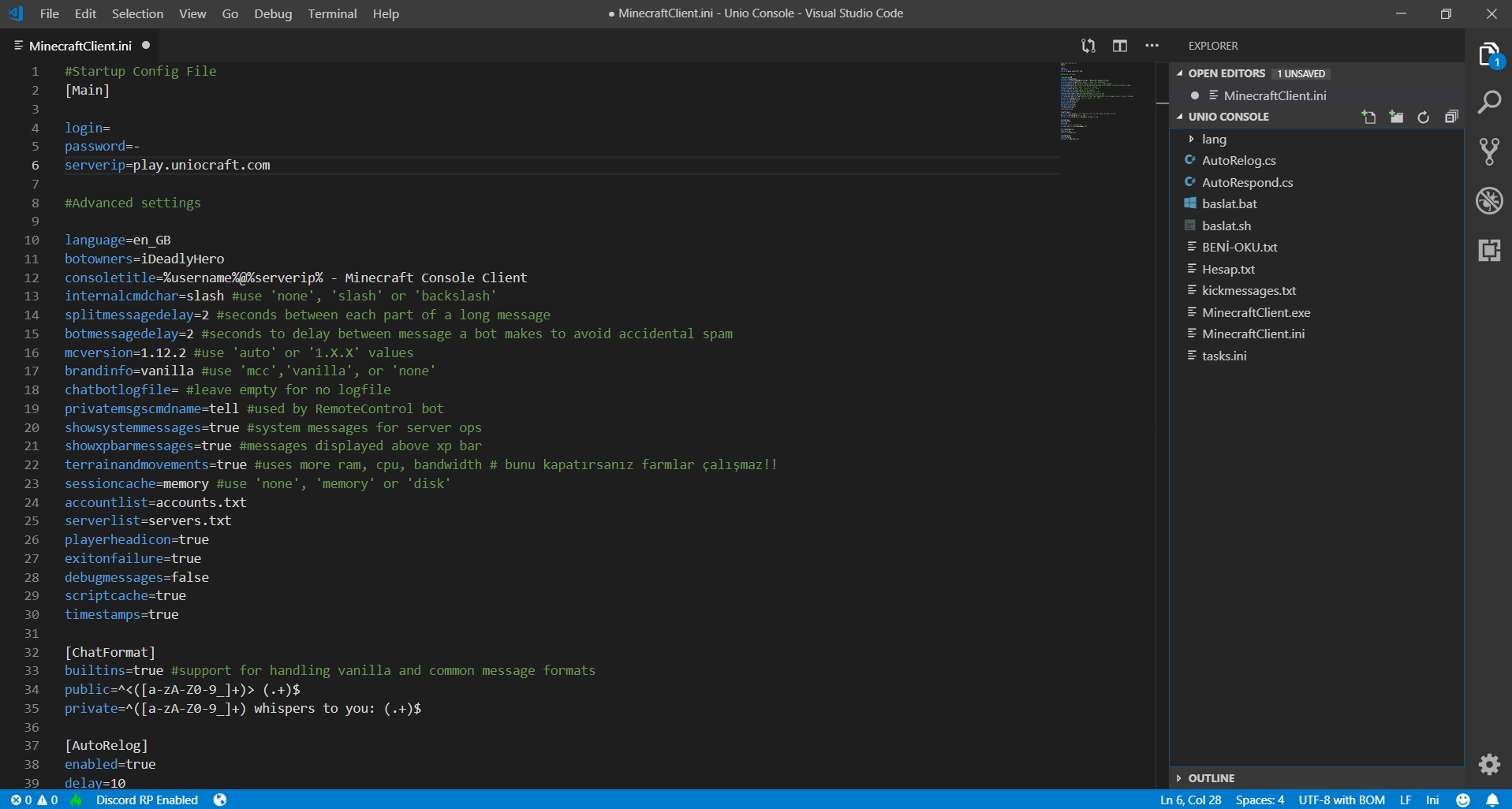Click the unsaved dot on MinecraftClient.ini tab
This screenshot has width=1512, height=809.
[x=146, y=45]
